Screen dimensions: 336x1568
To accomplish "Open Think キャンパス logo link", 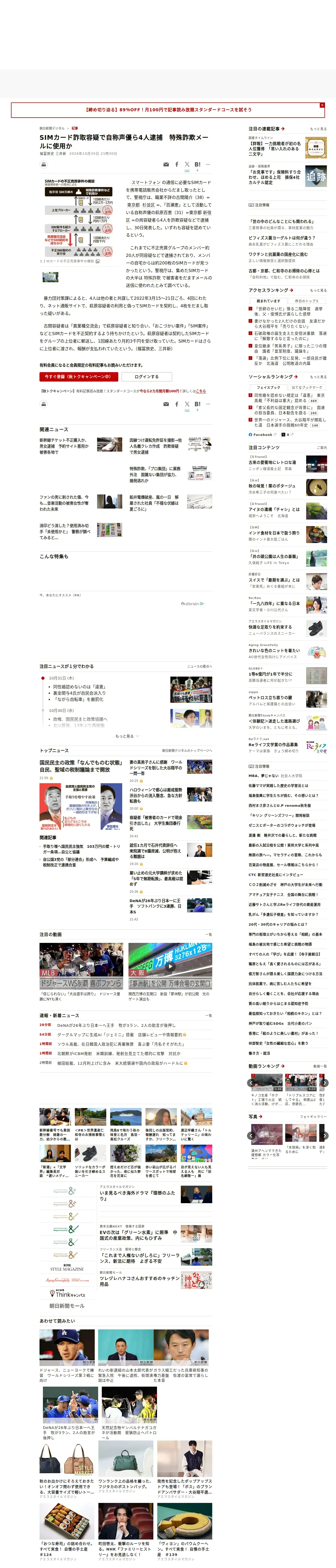I will pyautogui.click(x=67, y=1294).
